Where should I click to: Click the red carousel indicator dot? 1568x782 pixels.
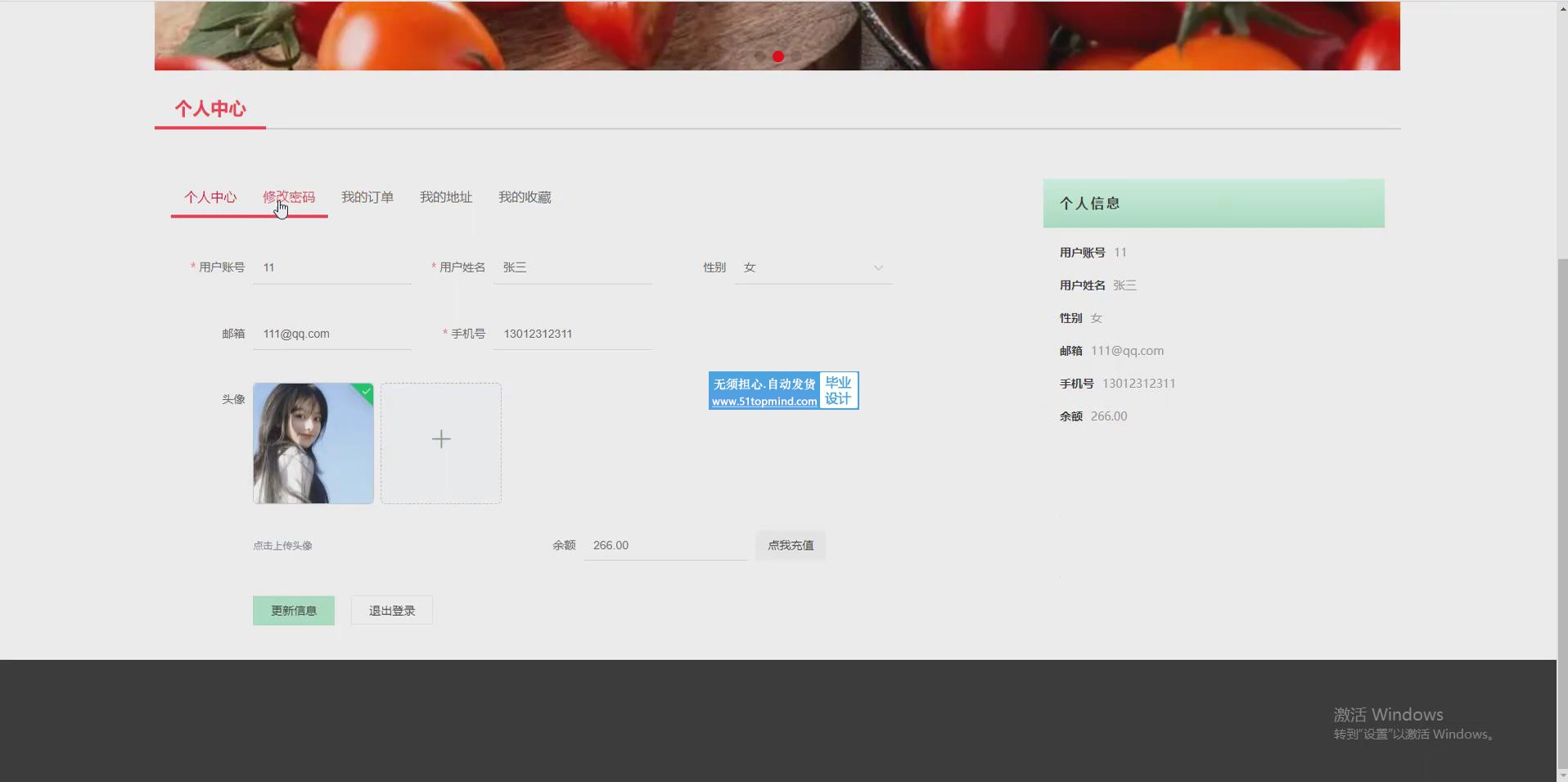778,56
